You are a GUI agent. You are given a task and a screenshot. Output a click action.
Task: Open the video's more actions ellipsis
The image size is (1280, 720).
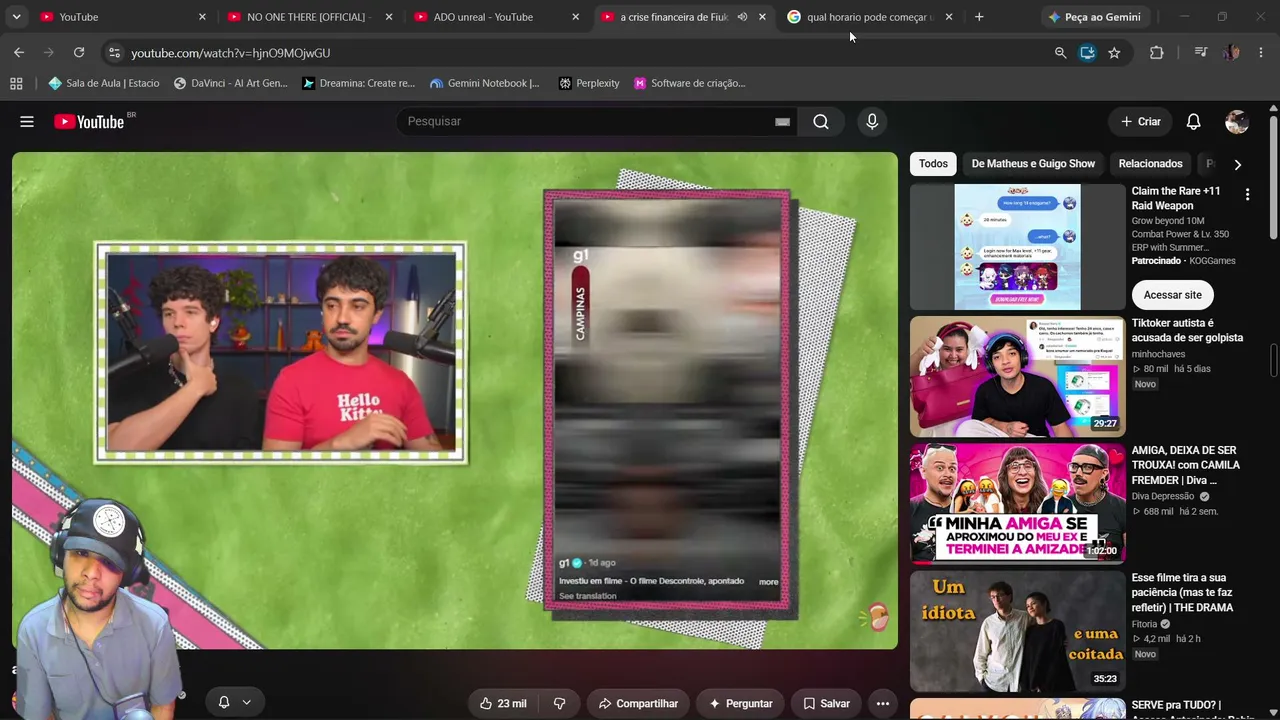pyautogui.click(x=882, y=704)
